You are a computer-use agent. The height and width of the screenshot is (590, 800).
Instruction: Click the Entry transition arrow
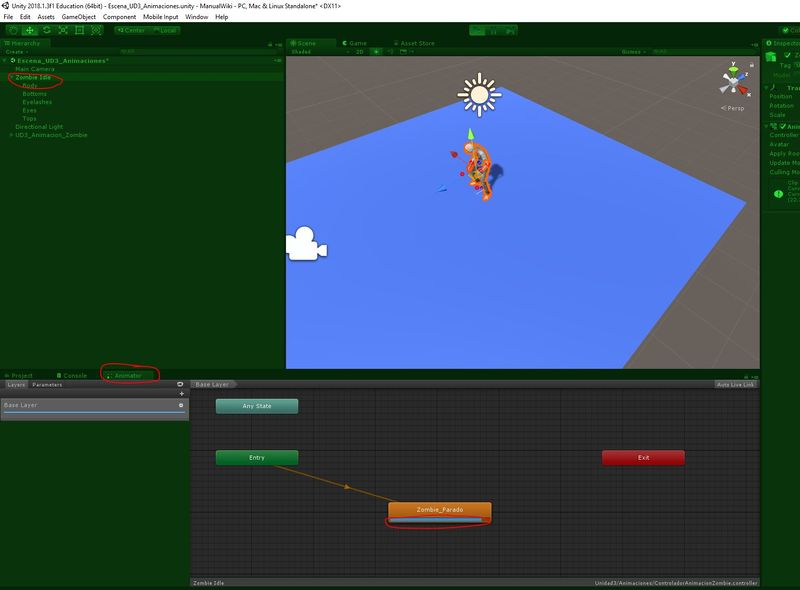coord(347,487)
